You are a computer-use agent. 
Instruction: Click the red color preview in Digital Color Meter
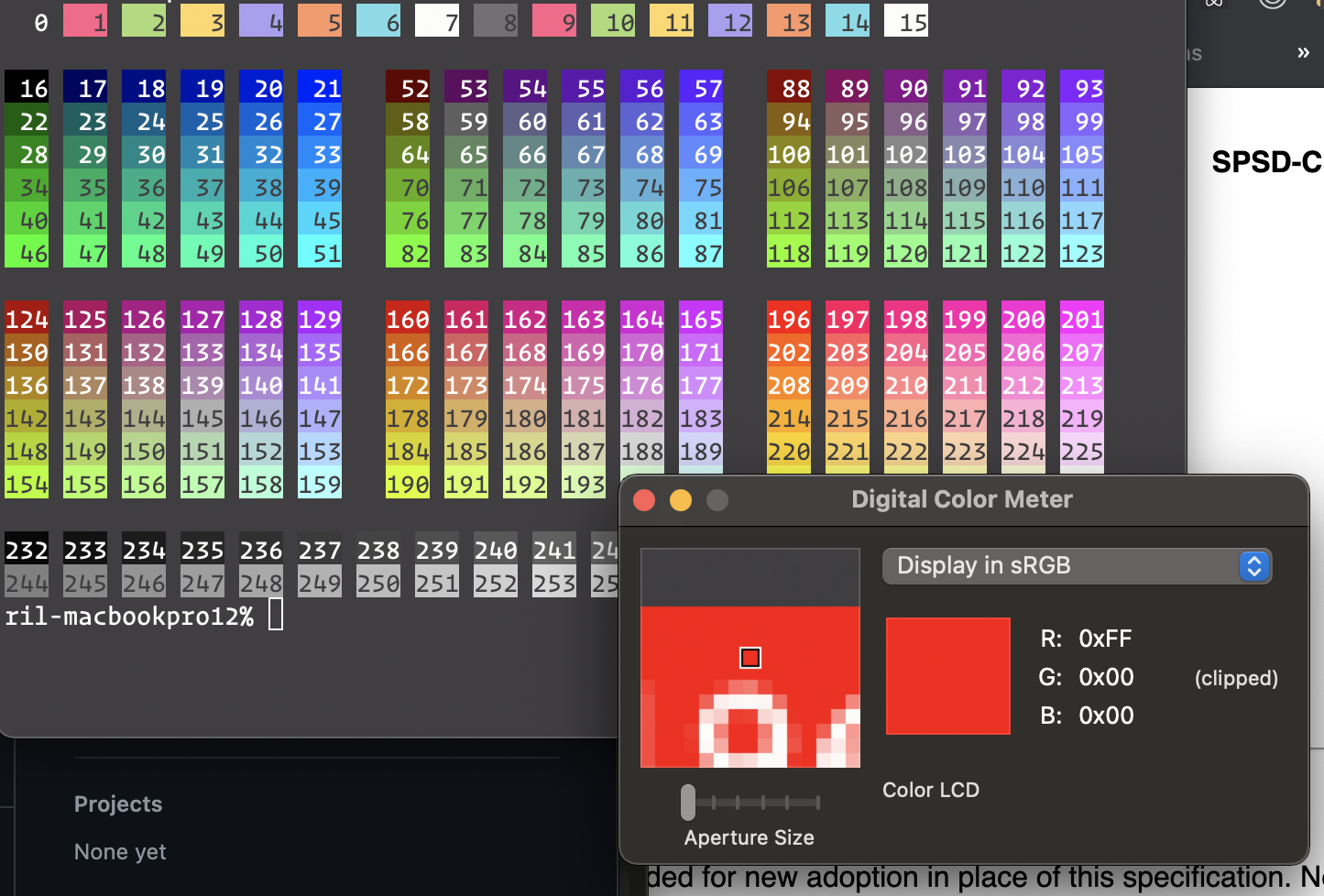click(948, 676)
